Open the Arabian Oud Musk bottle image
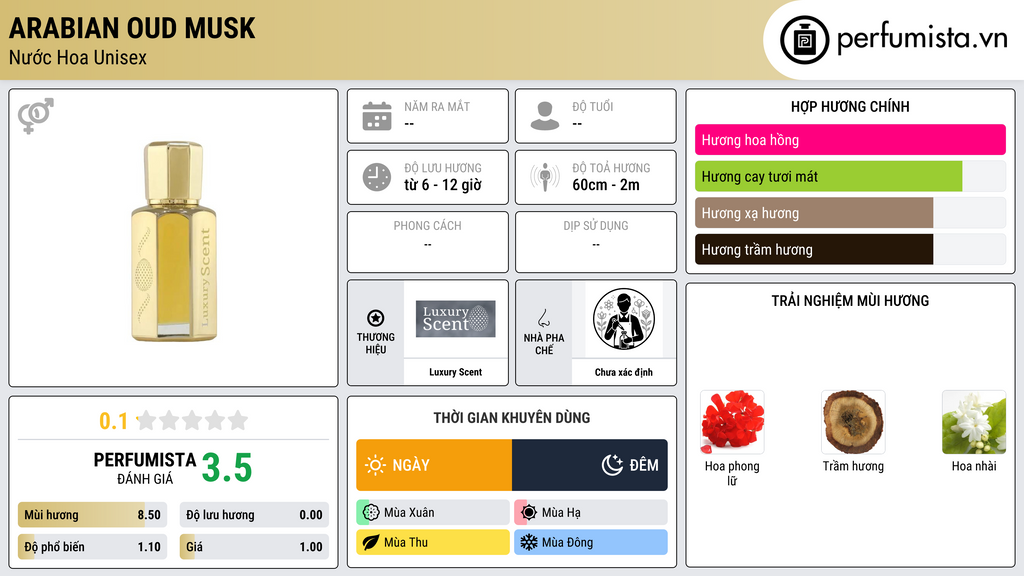The width and height of the screenshot is (1024, 576). 174,241
